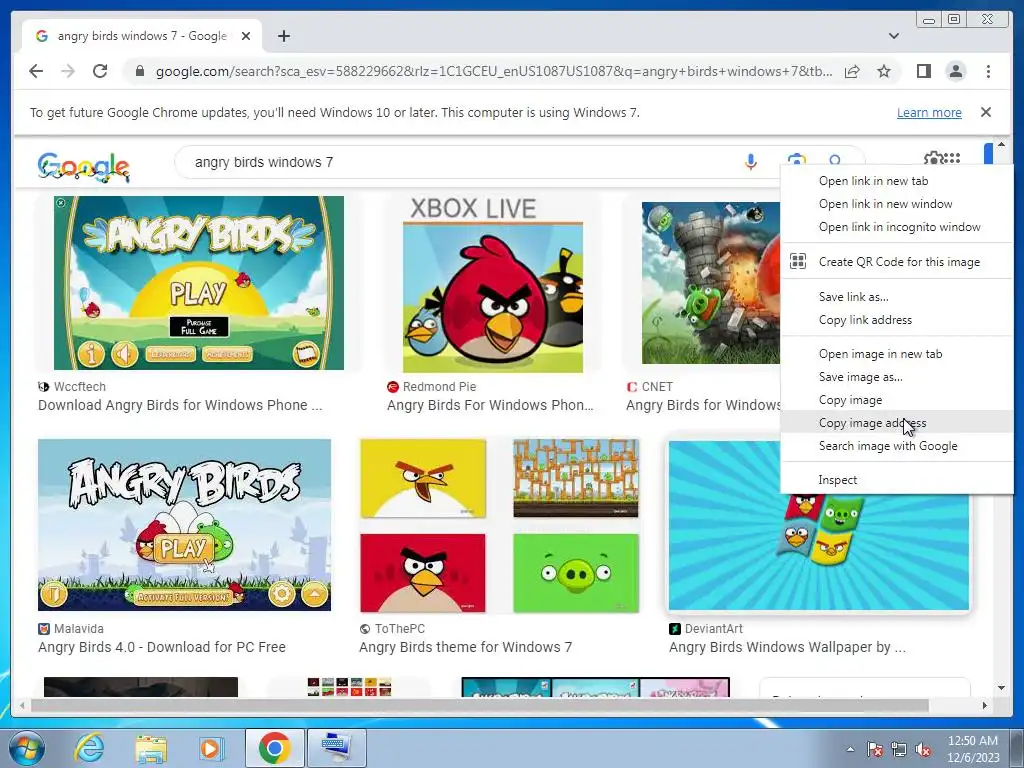The height and width of the screenshot is (768, 1024).
Task: Select Open image in new tab
Action: pyautogui.click(x=897, y=353)
